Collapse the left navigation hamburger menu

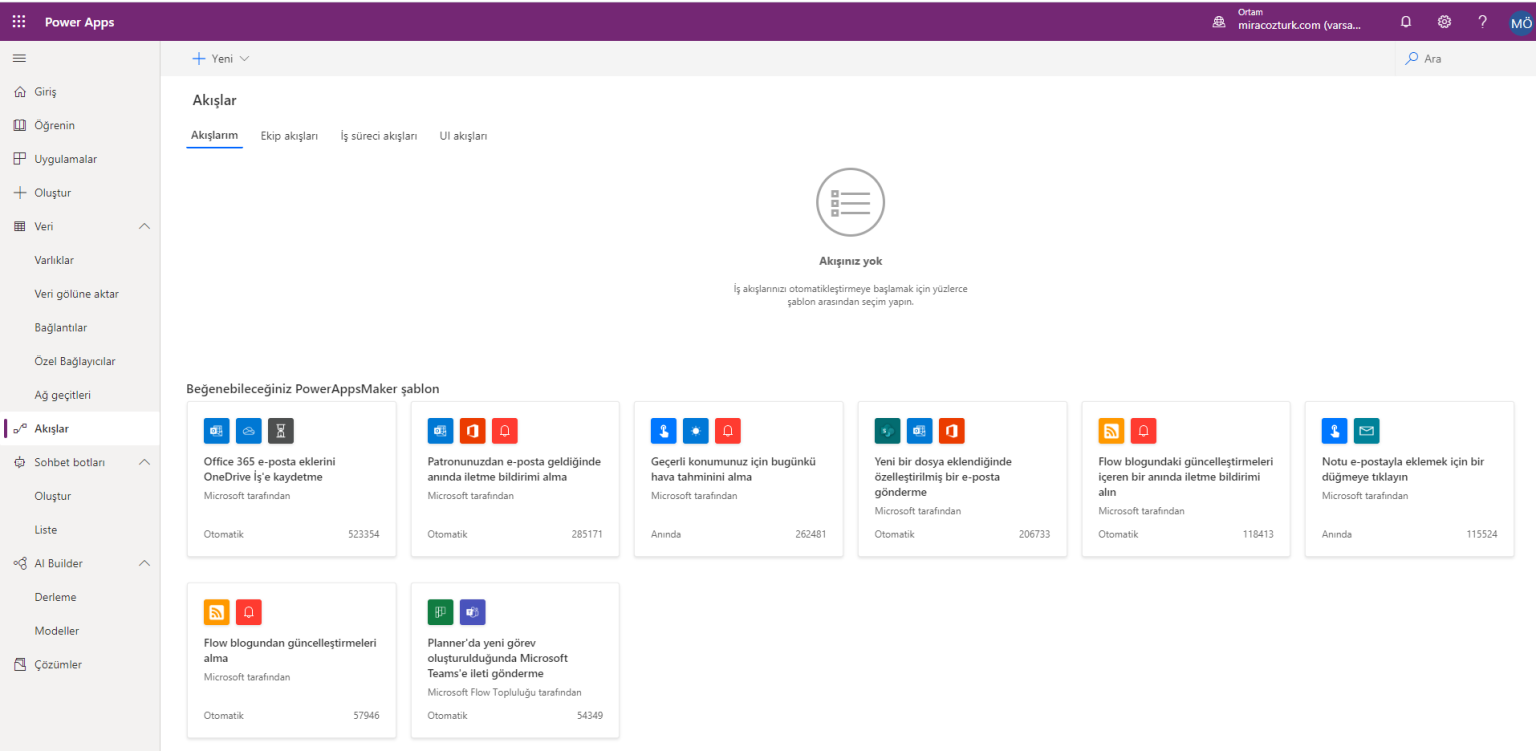pos(19,58)
